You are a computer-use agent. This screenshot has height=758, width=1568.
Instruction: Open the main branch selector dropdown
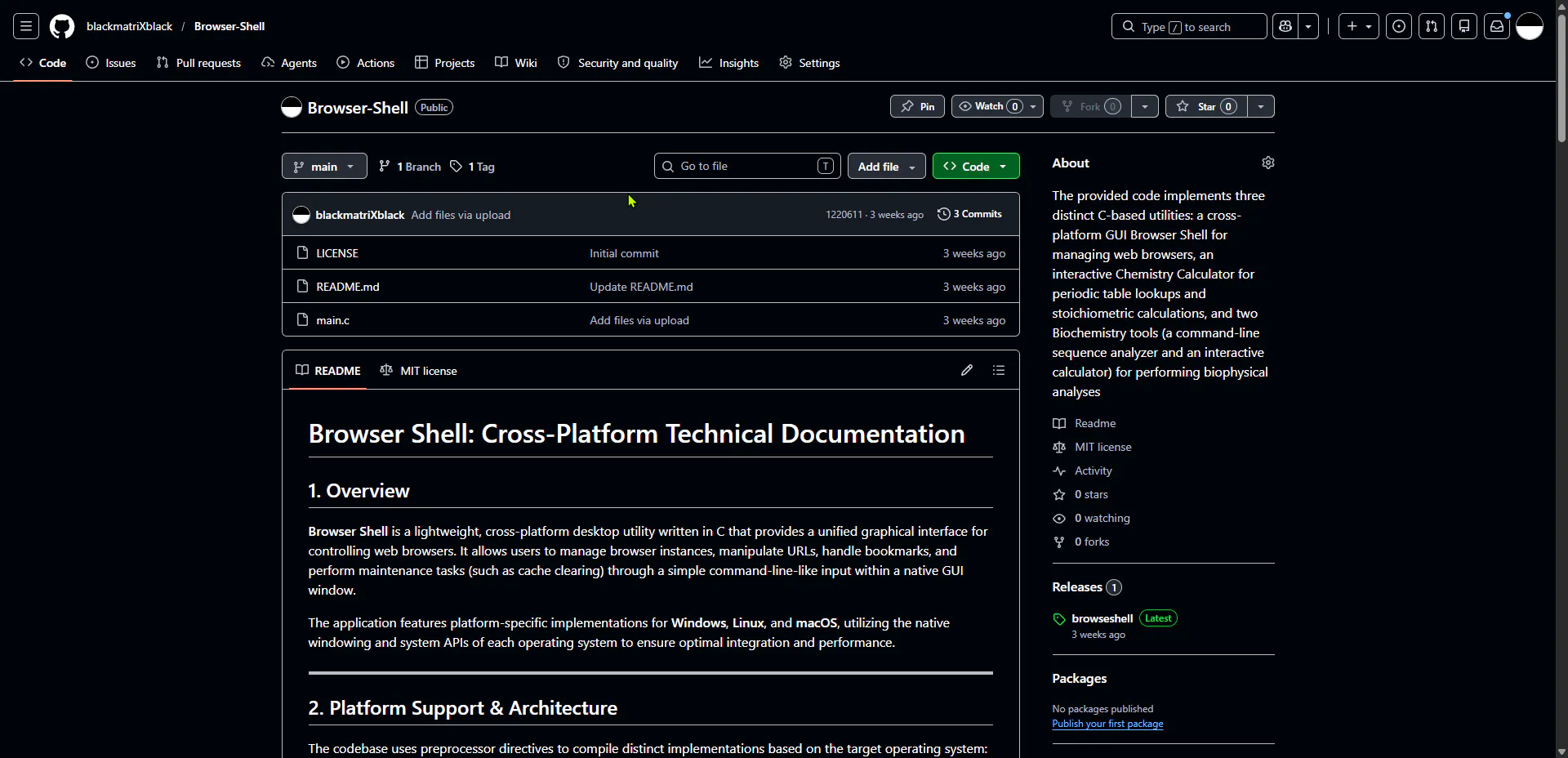(x=324, y=166)
